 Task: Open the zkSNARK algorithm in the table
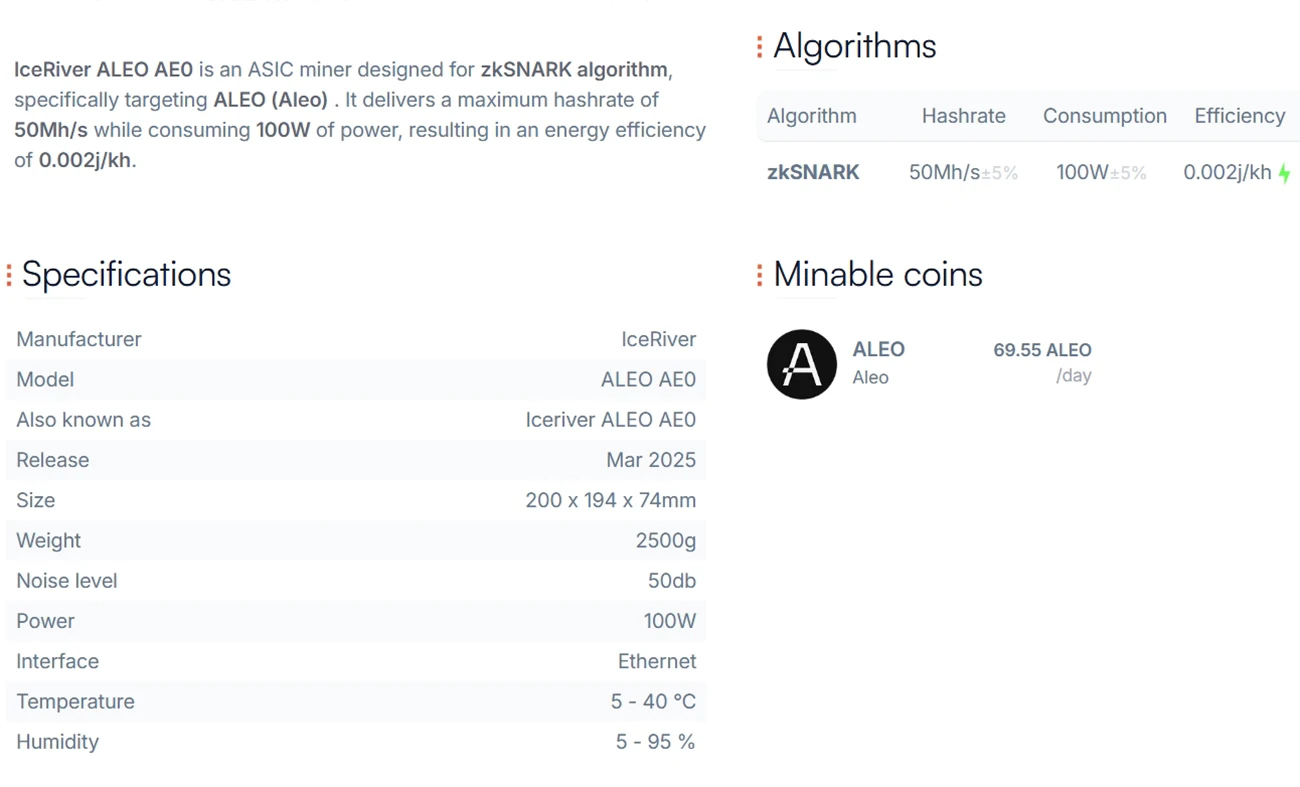pos(813,172)
